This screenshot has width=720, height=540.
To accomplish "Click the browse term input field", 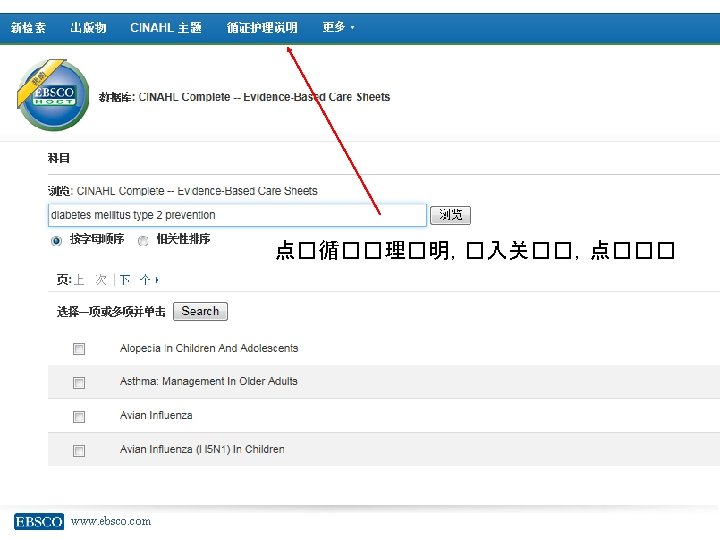I will pyautogui.click(x=237, y=215).
